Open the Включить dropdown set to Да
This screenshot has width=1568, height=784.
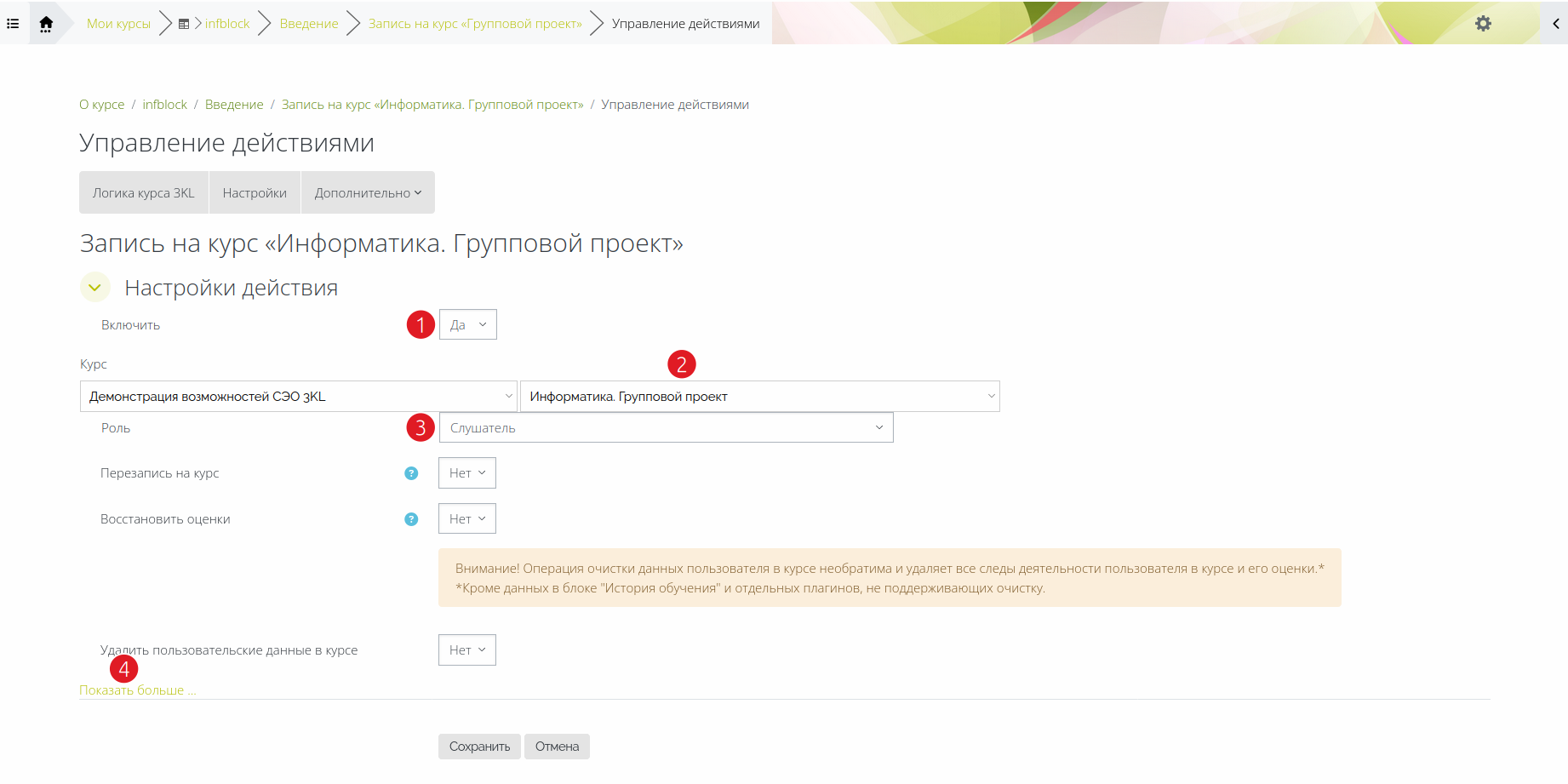467,324
